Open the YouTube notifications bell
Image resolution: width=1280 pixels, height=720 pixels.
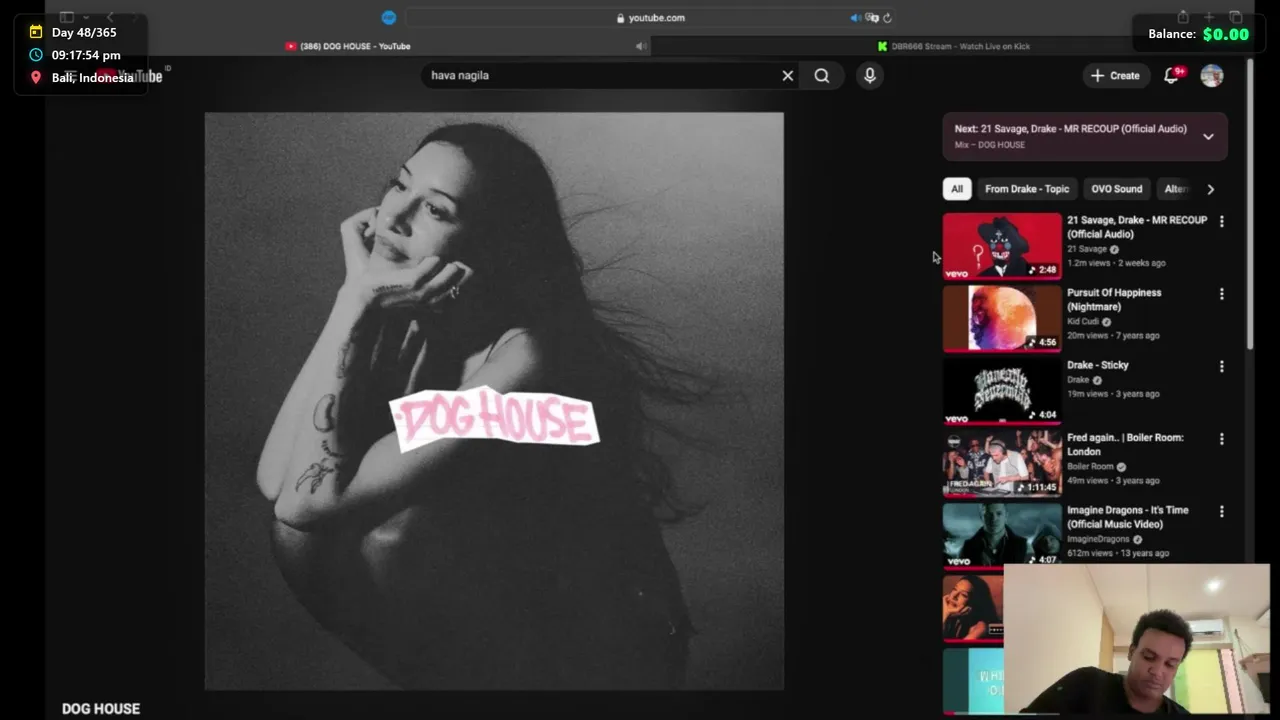(x=1172, y=75)
